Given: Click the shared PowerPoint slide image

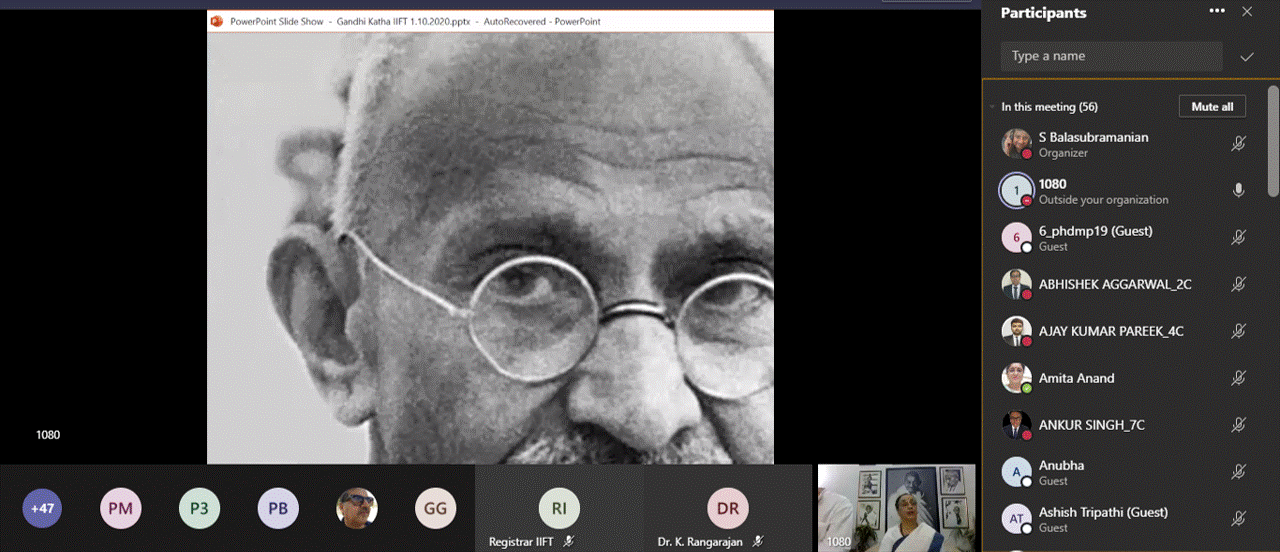Looking at the screenshot, I should [490, 248].
